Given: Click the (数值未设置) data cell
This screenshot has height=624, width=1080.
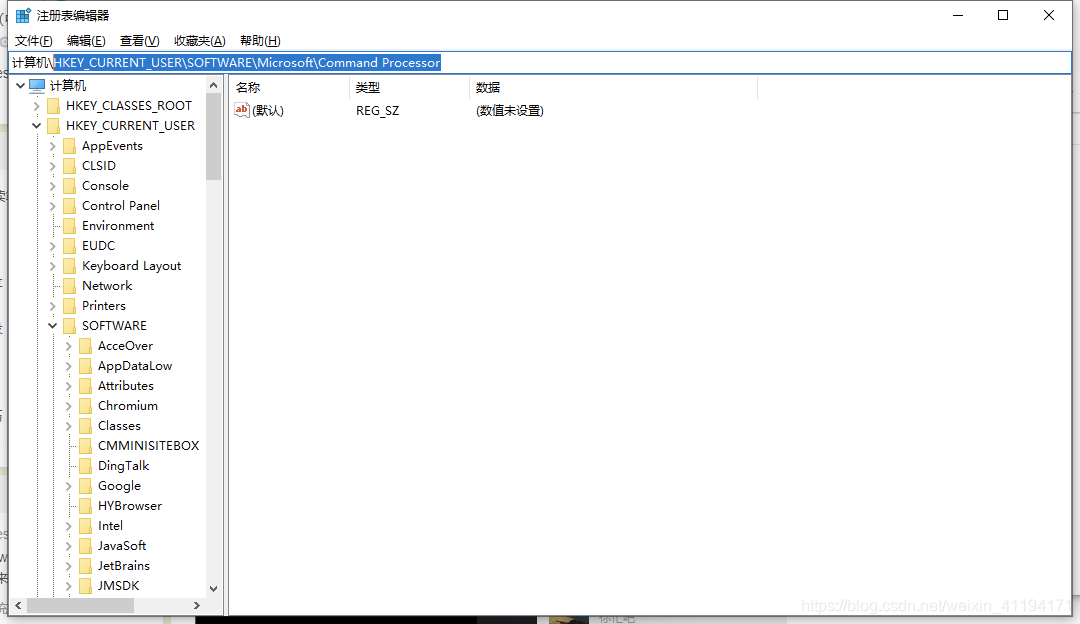Looking at the screenshot, I should (510, 110).
